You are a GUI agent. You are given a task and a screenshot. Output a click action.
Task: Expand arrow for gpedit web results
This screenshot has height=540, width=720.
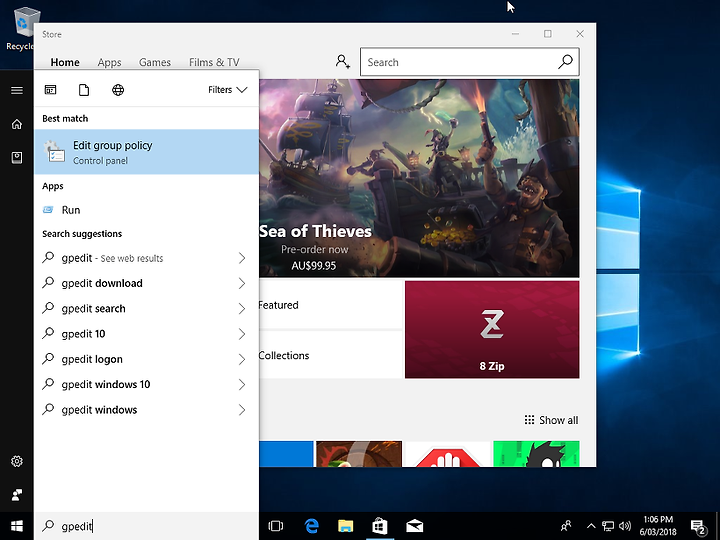pos(242,258)
